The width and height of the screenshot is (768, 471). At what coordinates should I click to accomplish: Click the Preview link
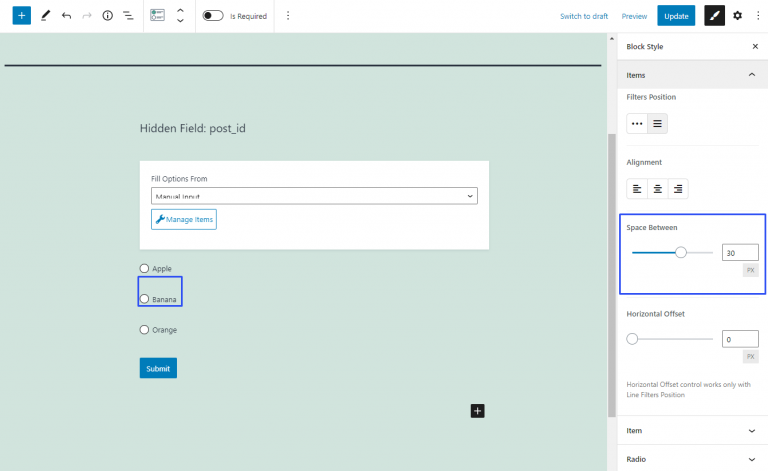pos(634,16)
